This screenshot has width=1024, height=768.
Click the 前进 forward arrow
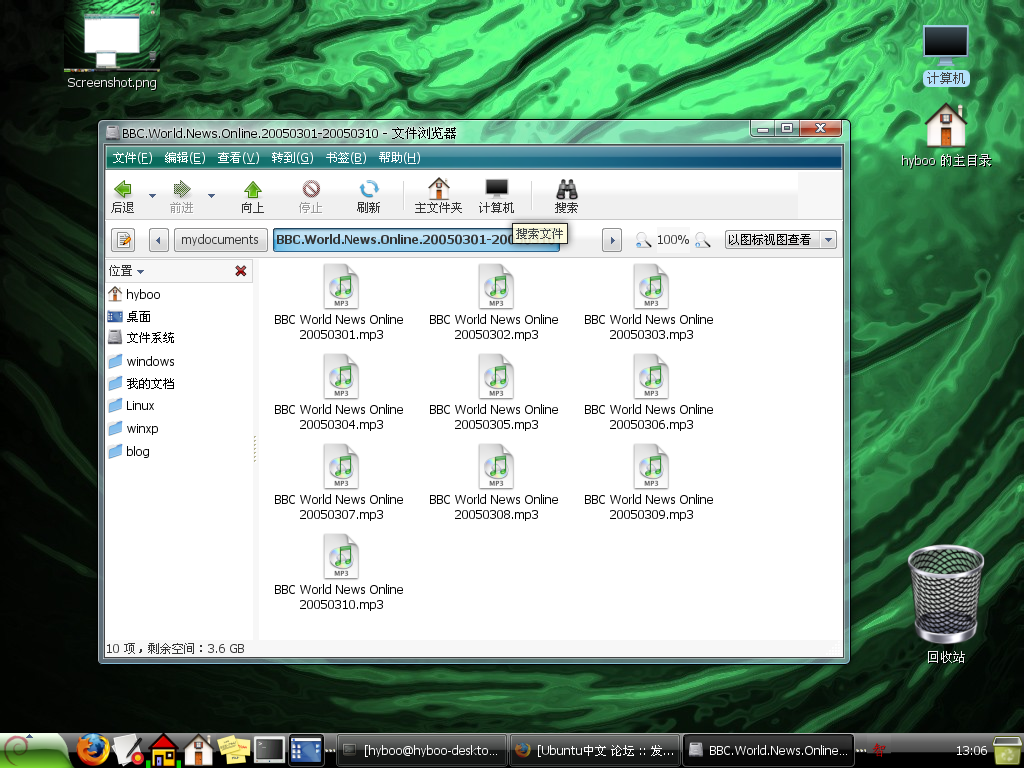(182, 196)
